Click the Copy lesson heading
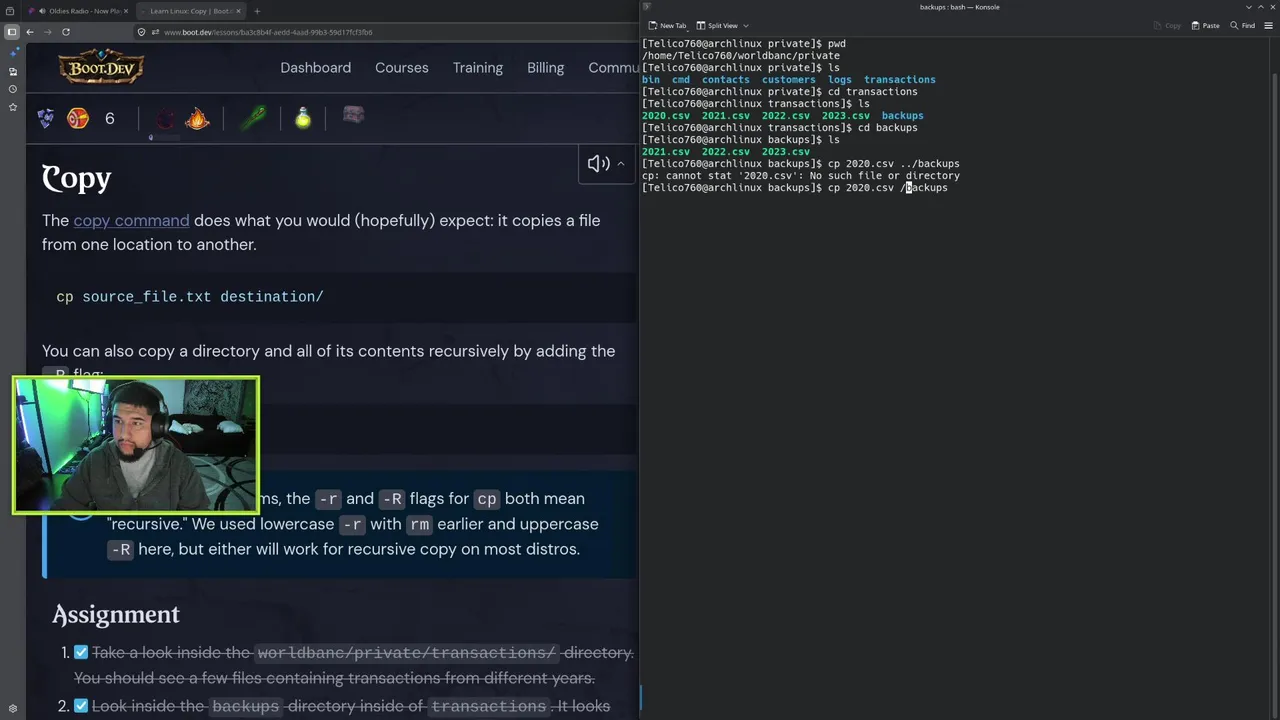 [x=77, y=178]
